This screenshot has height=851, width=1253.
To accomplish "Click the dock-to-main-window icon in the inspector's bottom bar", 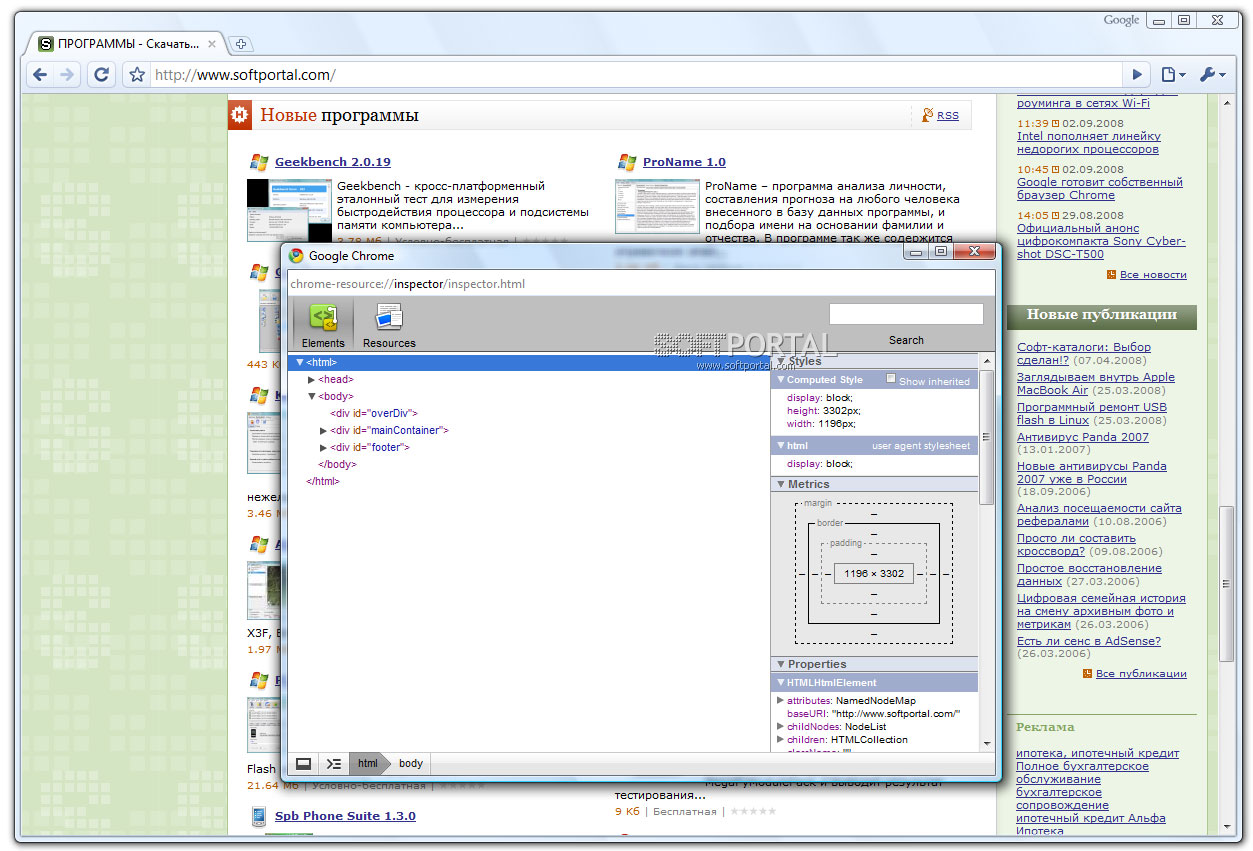I will coord(303,764).
